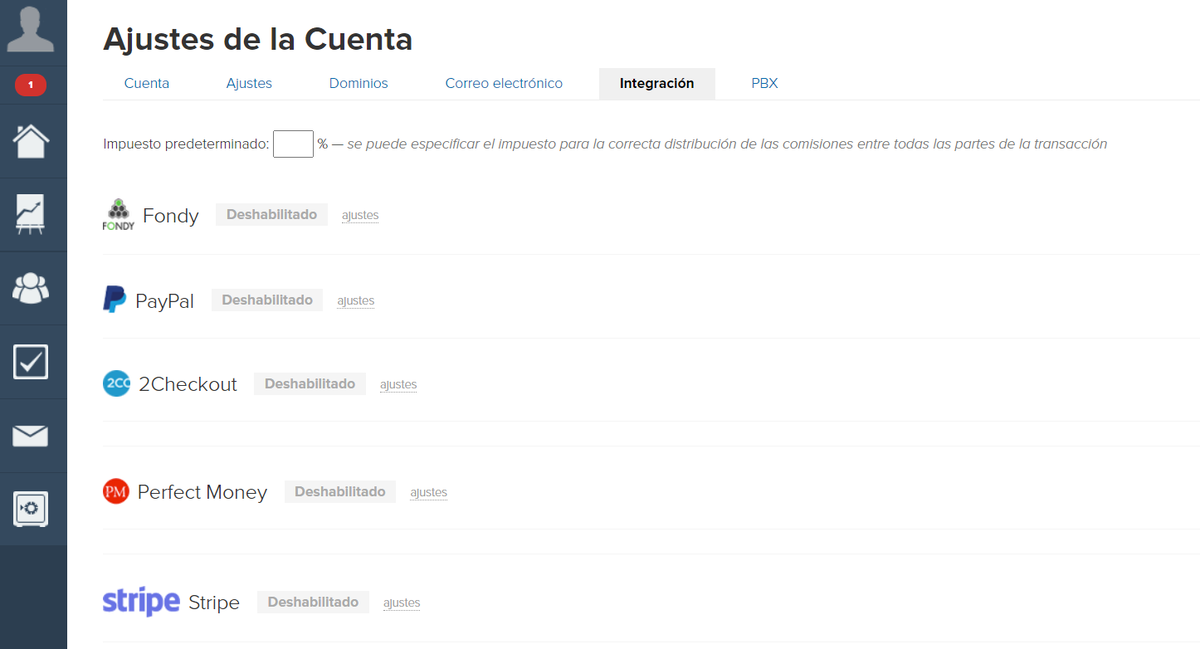This screenshot has width=1200, height=649.
Task: Click the Perfect Money name text
Action: pyautogui.click(x=202, y=492)
